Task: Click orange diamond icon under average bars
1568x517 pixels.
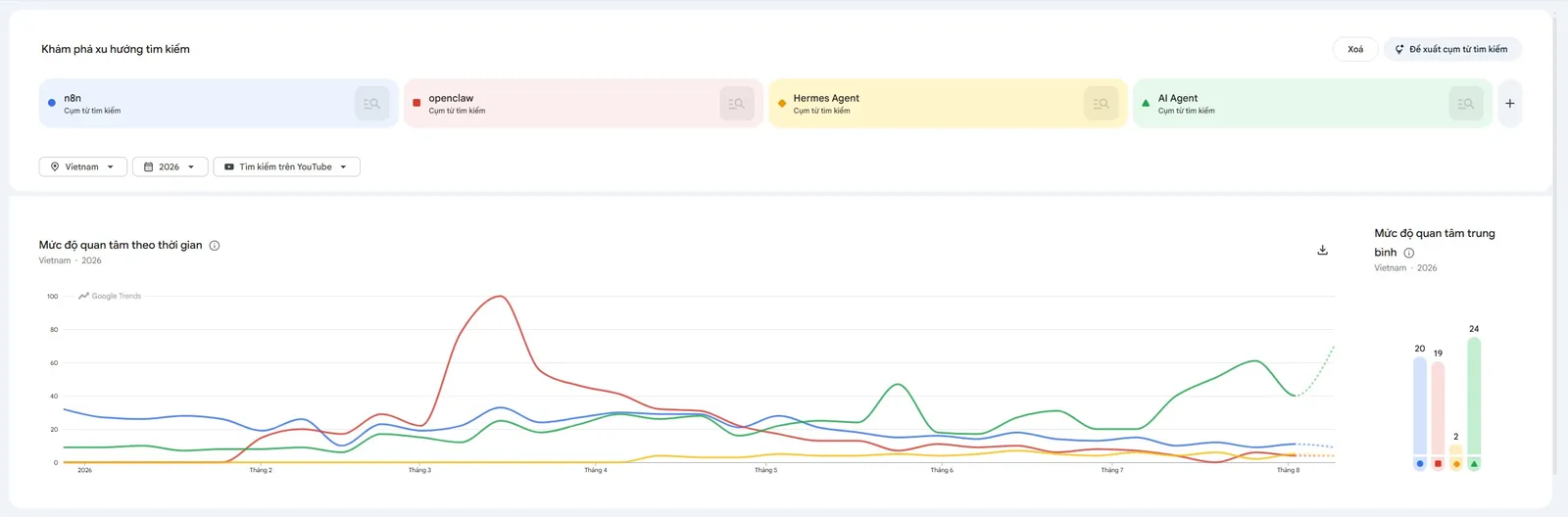Action: pyautogui.click(x=1456, y=464)
